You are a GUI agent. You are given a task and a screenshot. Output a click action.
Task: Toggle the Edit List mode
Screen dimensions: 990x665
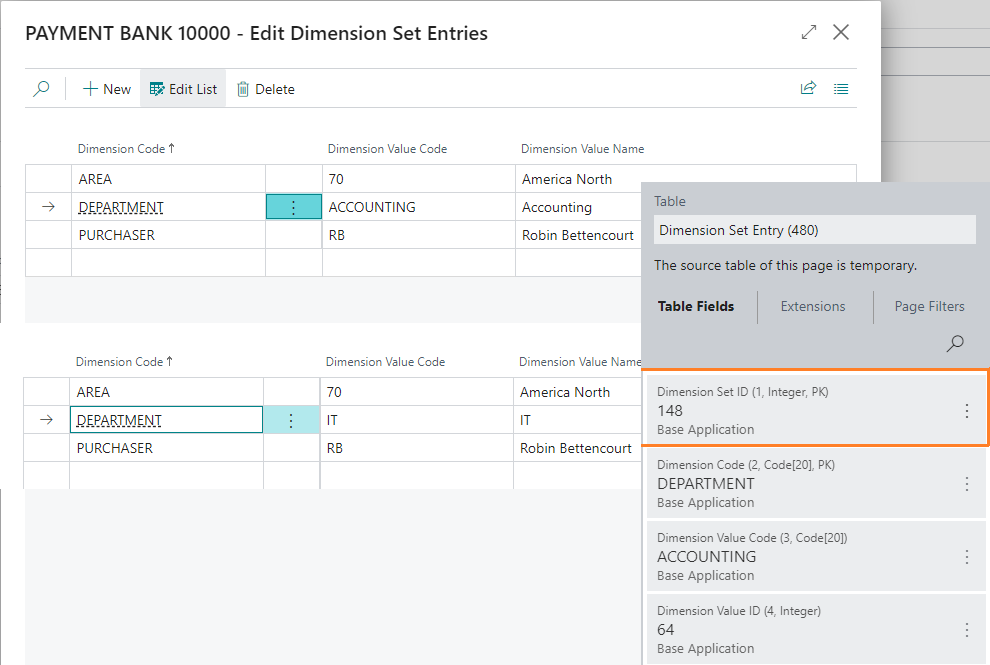[x=183, y=89]
